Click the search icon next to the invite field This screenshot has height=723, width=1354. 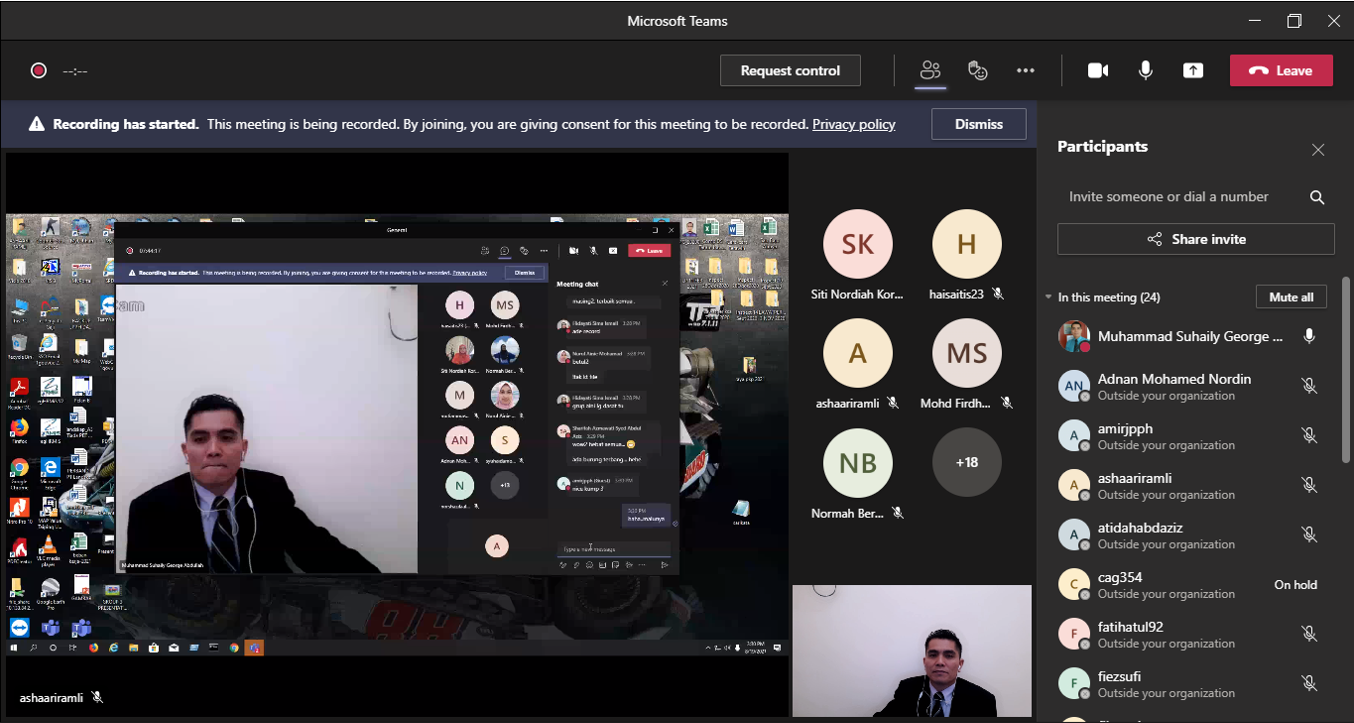1316,197
